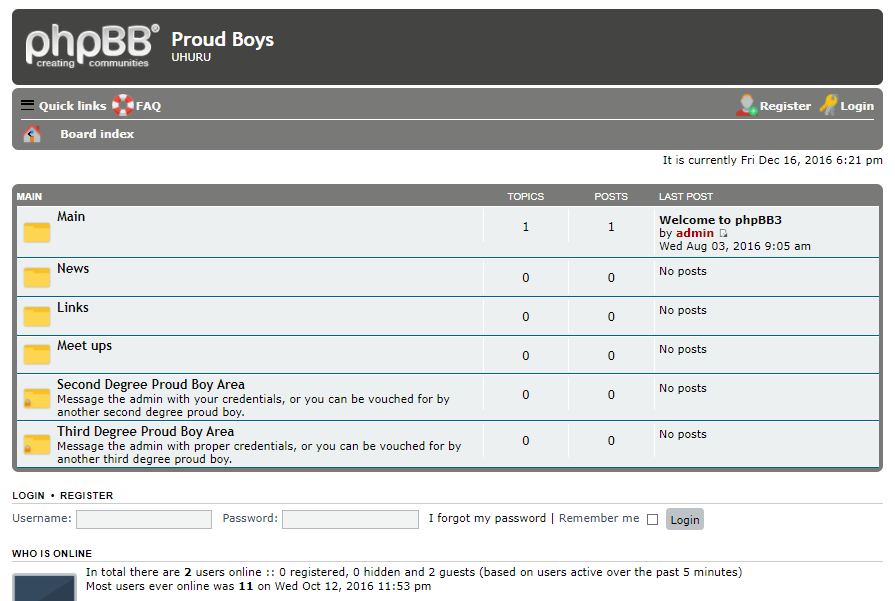Click the Board index home icon
The image size is (895, 601).
point(32,134)
